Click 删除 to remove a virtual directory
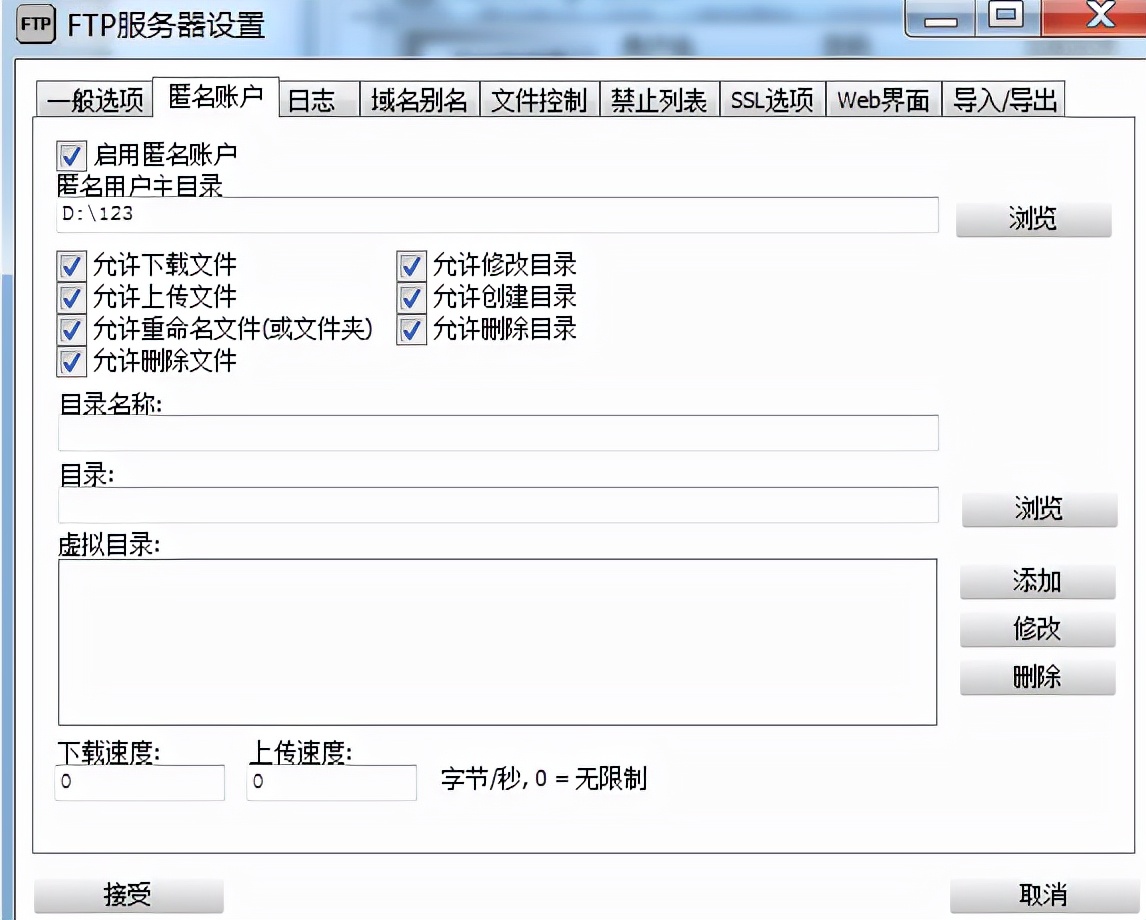The image size is (1146, 920). 1038,677
